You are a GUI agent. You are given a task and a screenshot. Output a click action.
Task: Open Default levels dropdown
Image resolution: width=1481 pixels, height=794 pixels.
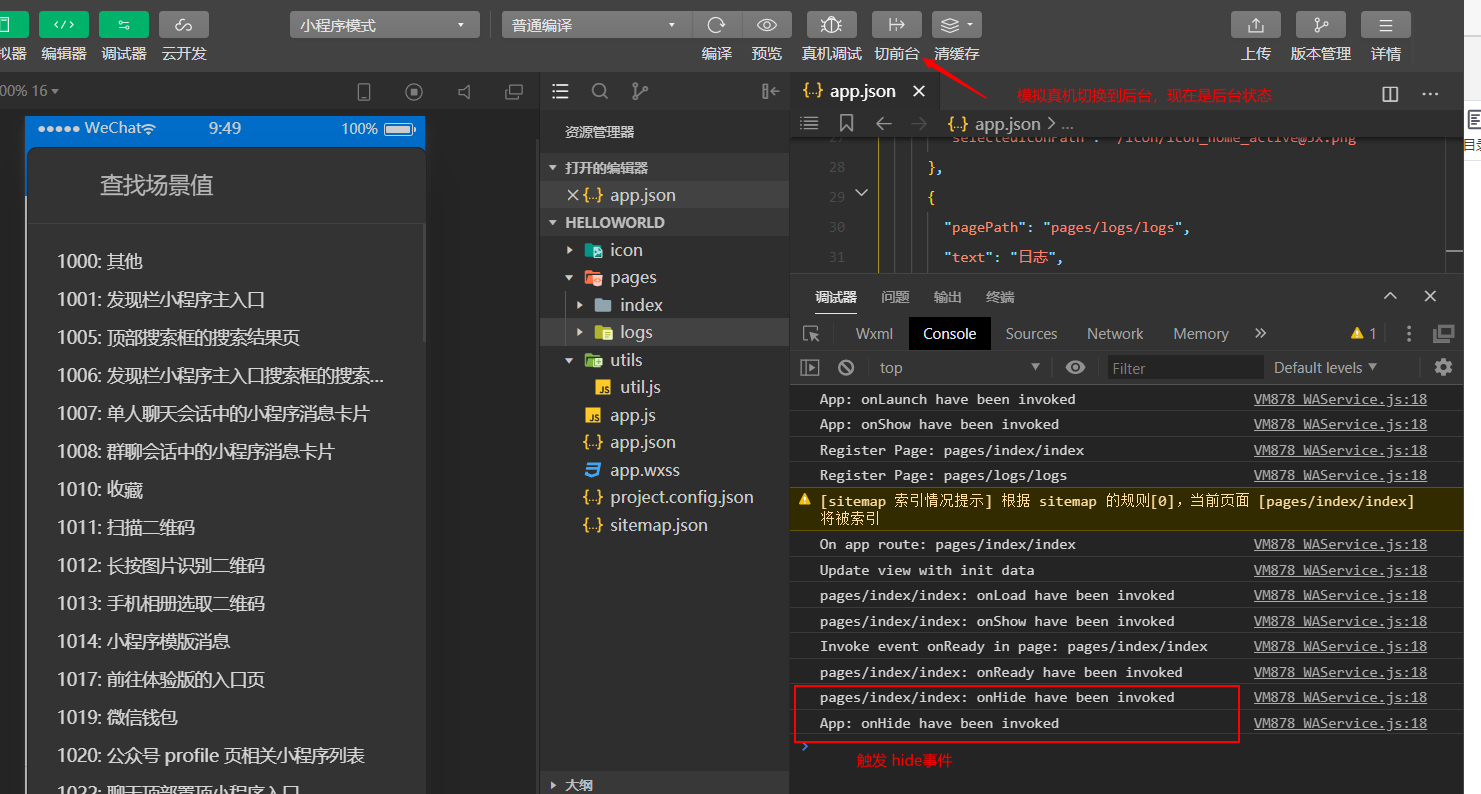point(1325,368)
